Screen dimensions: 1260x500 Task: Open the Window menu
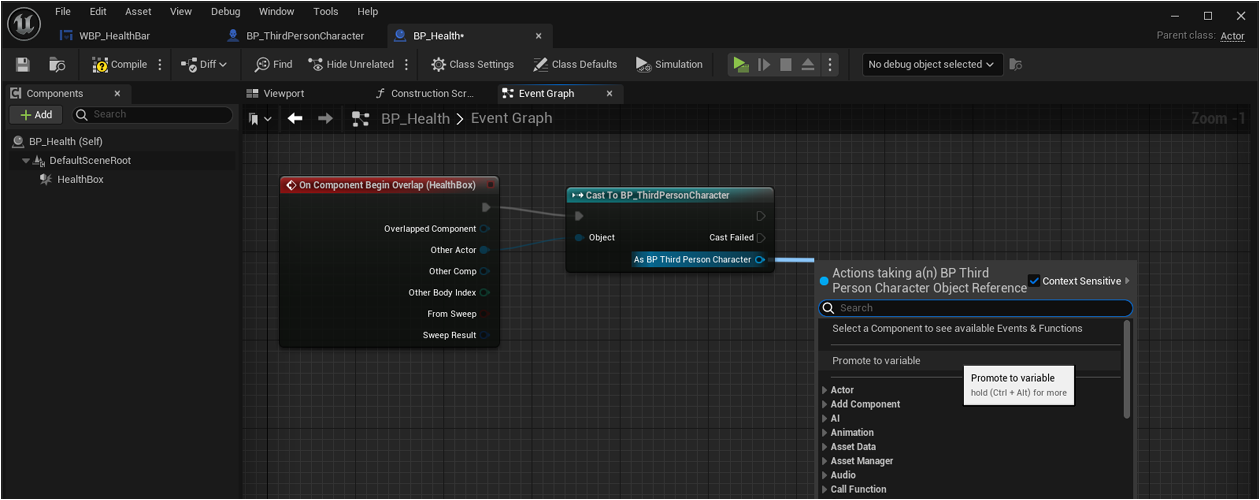[x=276, y=11]
